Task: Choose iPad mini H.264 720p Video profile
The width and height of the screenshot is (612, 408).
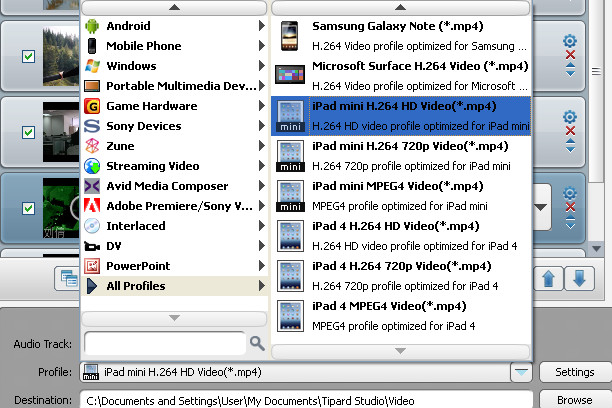Action: (401, 156)
